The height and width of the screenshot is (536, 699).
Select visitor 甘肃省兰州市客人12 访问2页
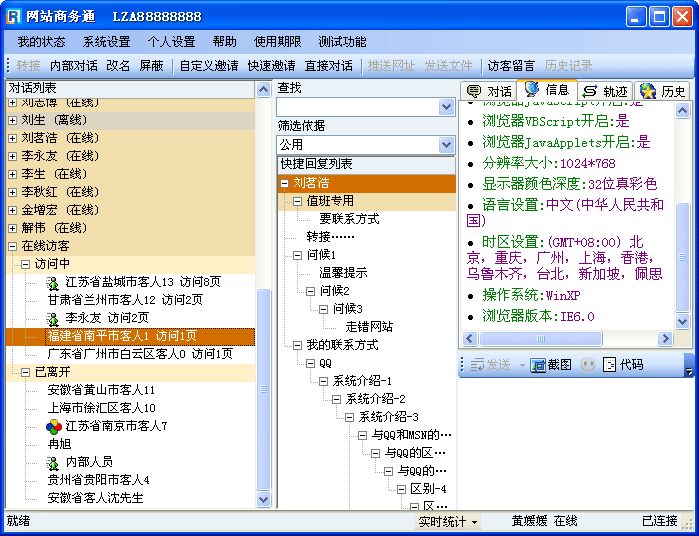tap(125, 300)
